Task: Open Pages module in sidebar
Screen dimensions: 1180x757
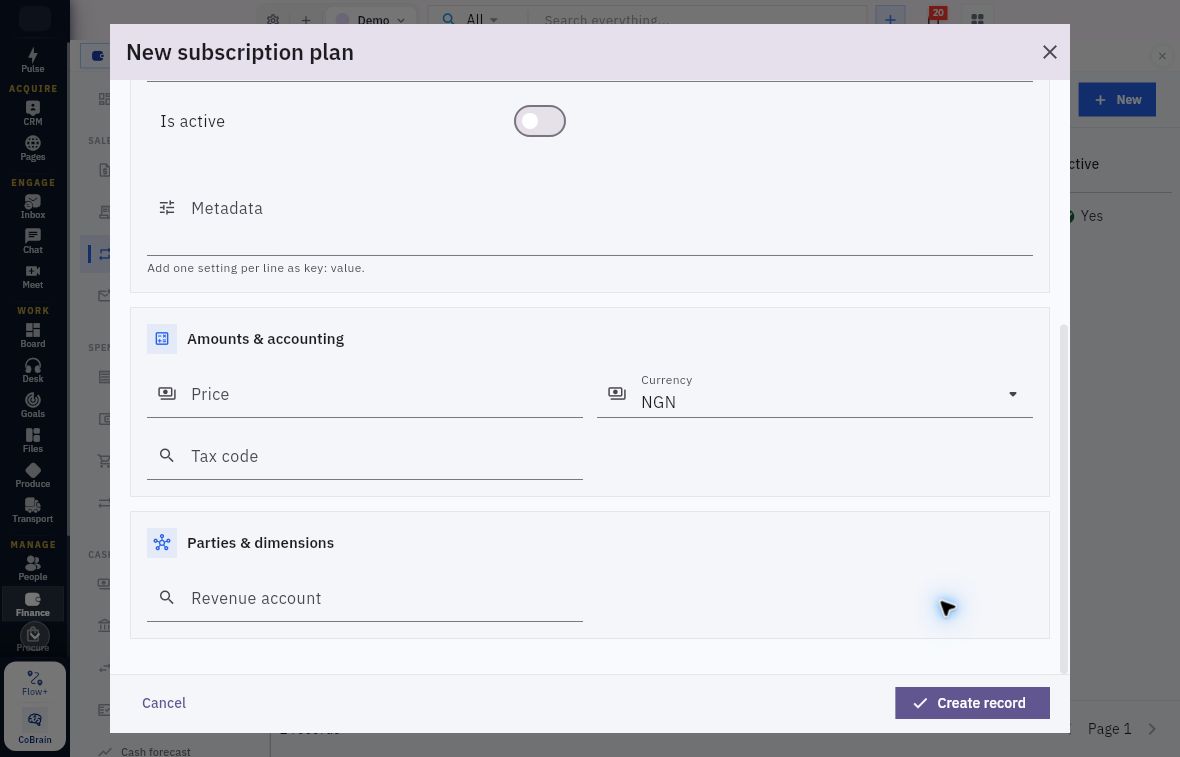Action: 32,148
